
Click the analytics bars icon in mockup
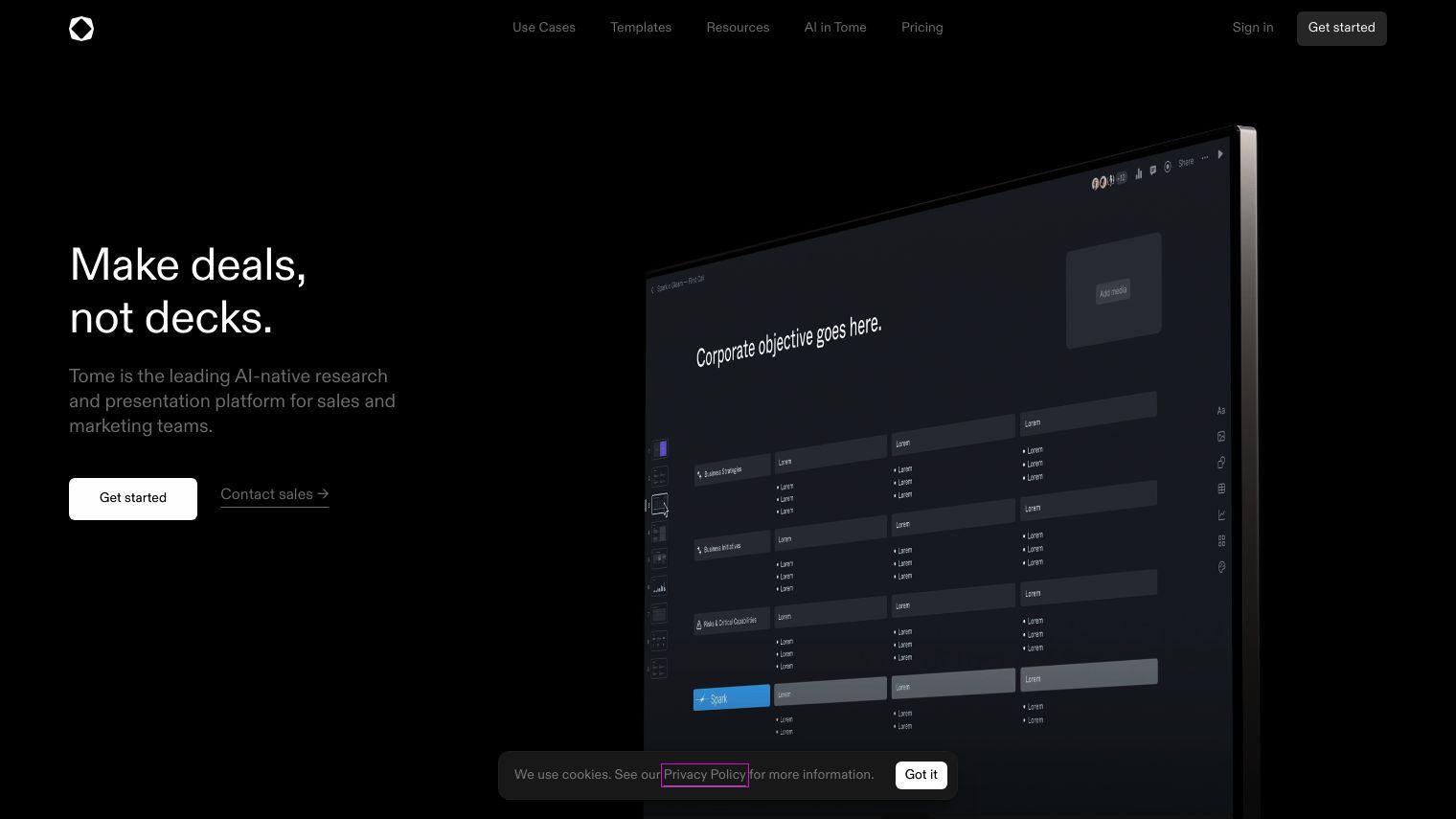click(x=1138, y=173)
